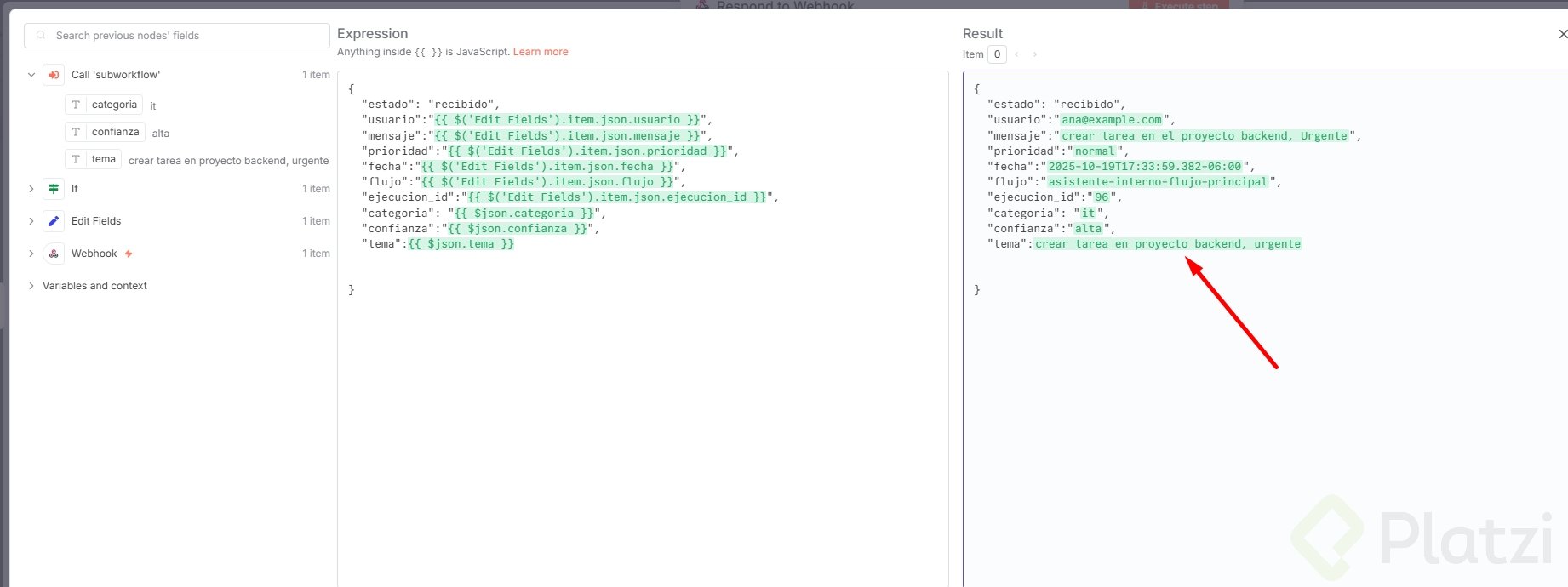Select the confianza field pill
Image resolution: width=1568 pixels, height=587 pixels.
click(x=105, y=132)
